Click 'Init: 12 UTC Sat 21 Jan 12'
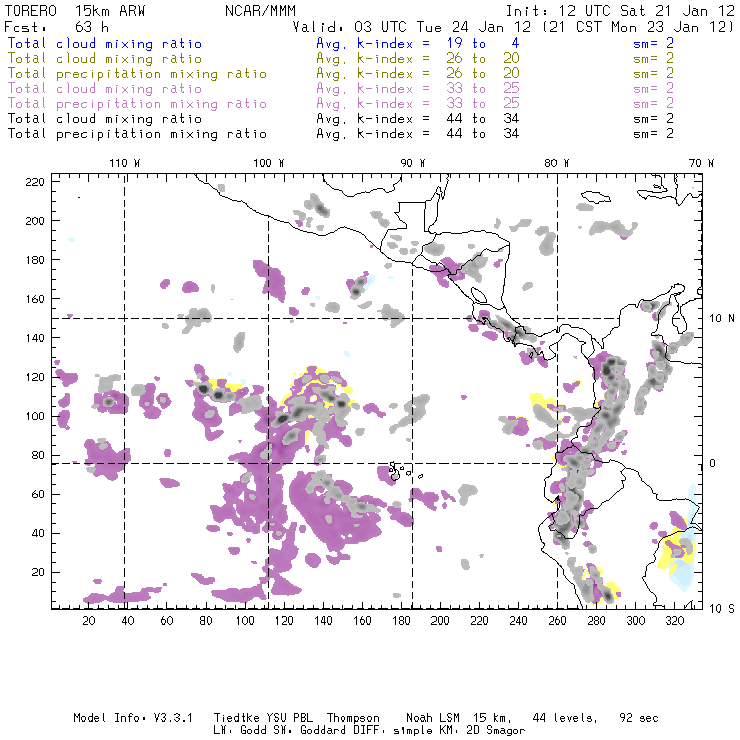This screenshot has height=740, width=740. click(x=620, y=11)
